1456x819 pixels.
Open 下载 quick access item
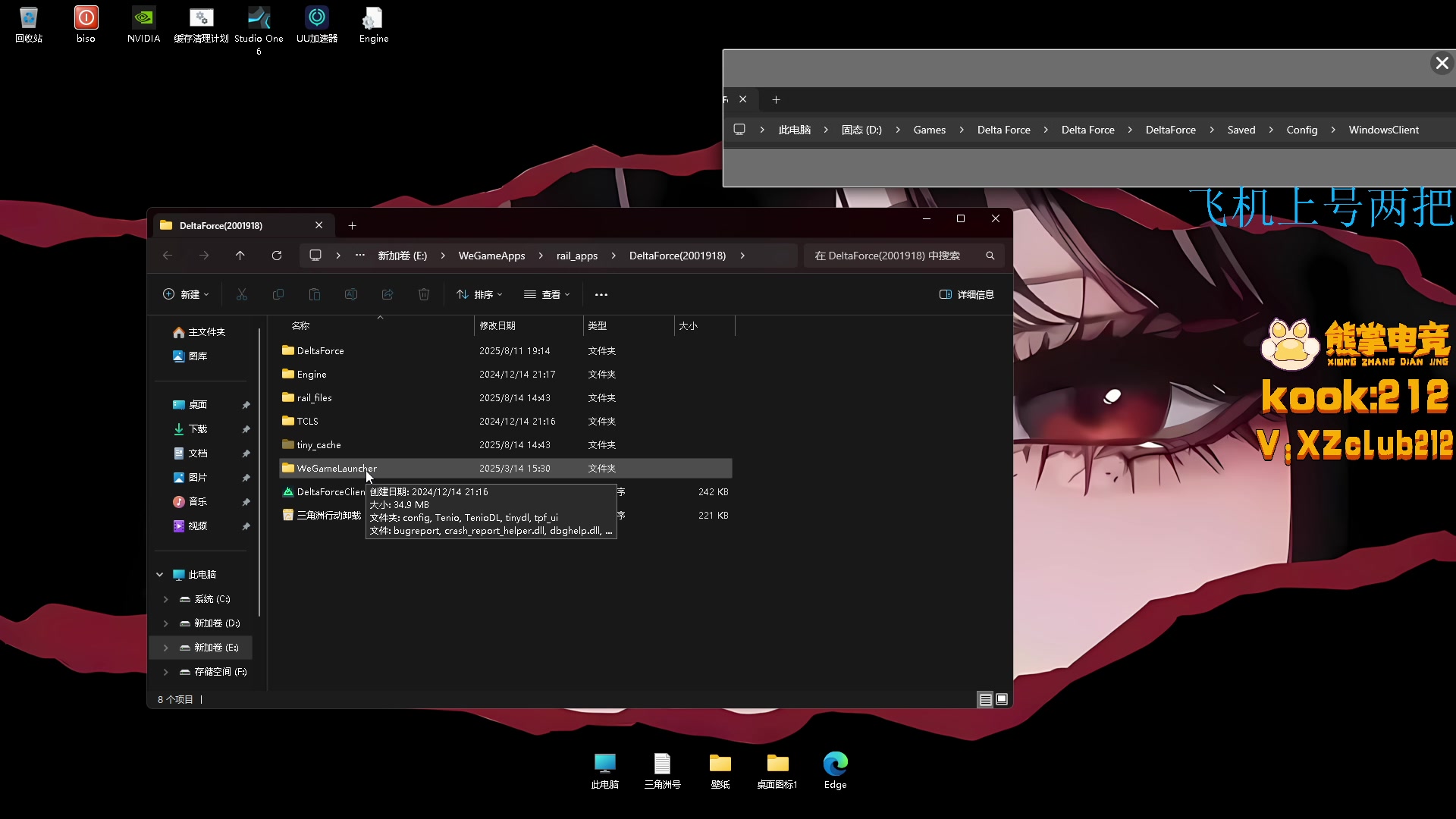coord(190,429)
